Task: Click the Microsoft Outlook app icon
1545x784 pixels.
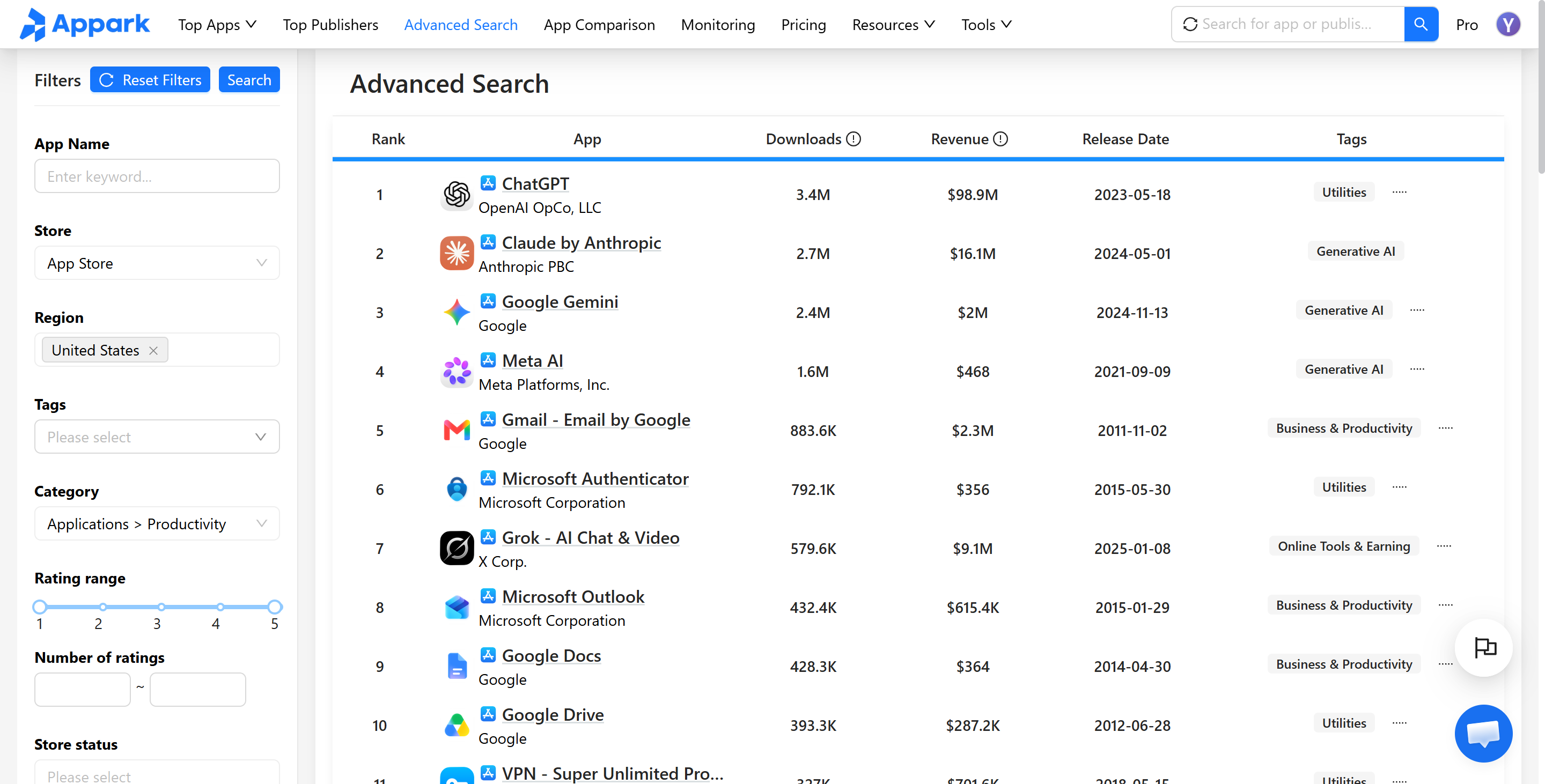Action: (457, 607)
